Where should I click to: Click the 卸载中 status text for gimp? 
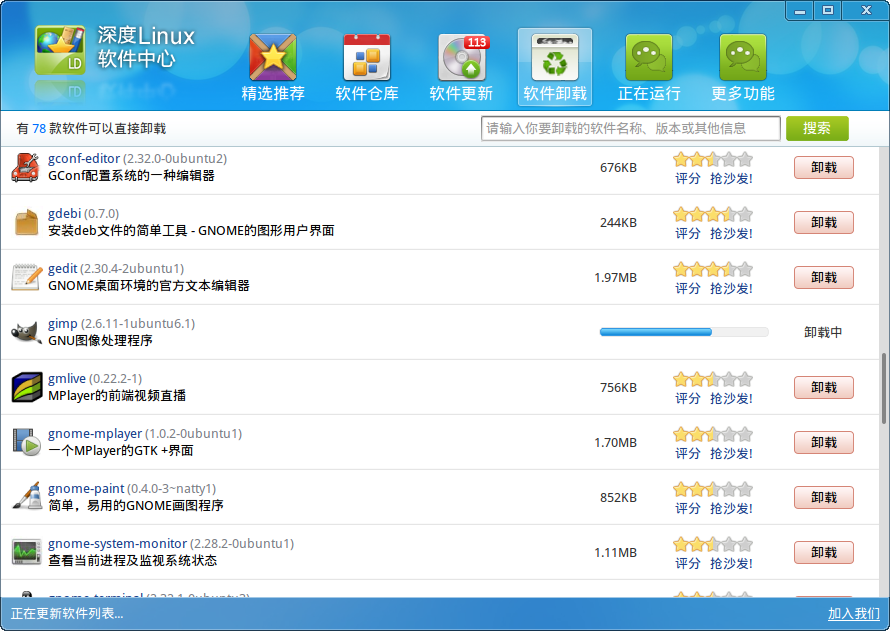click(823, 333)
